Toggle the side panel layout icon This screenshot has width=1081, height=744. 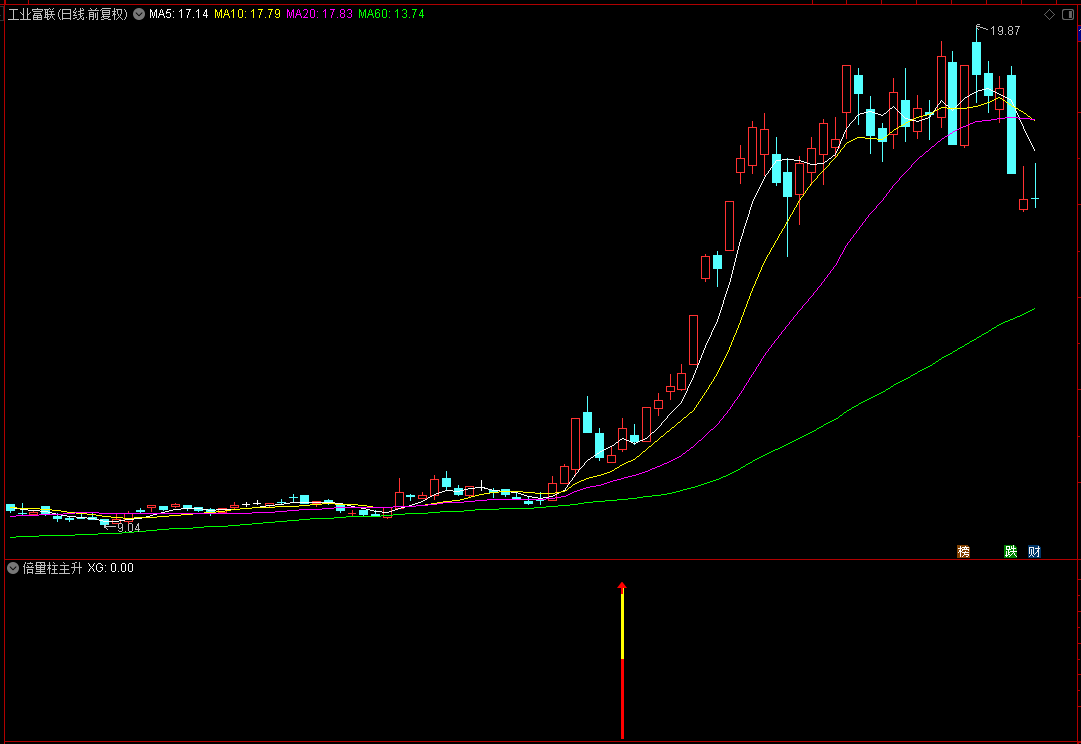1068,14
